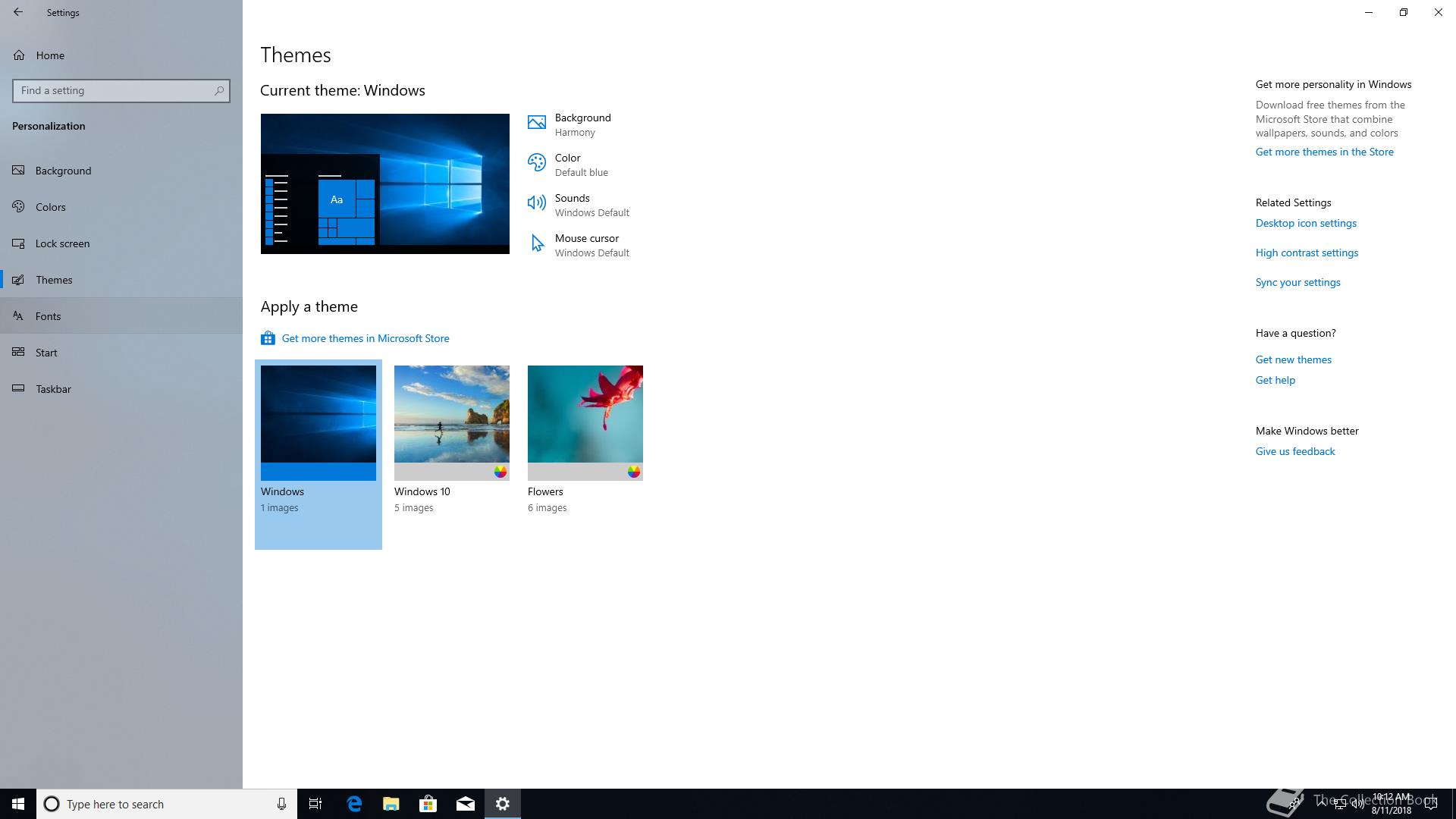Click the Background picture icon
1456x819 pixels.
pos(537,123)
